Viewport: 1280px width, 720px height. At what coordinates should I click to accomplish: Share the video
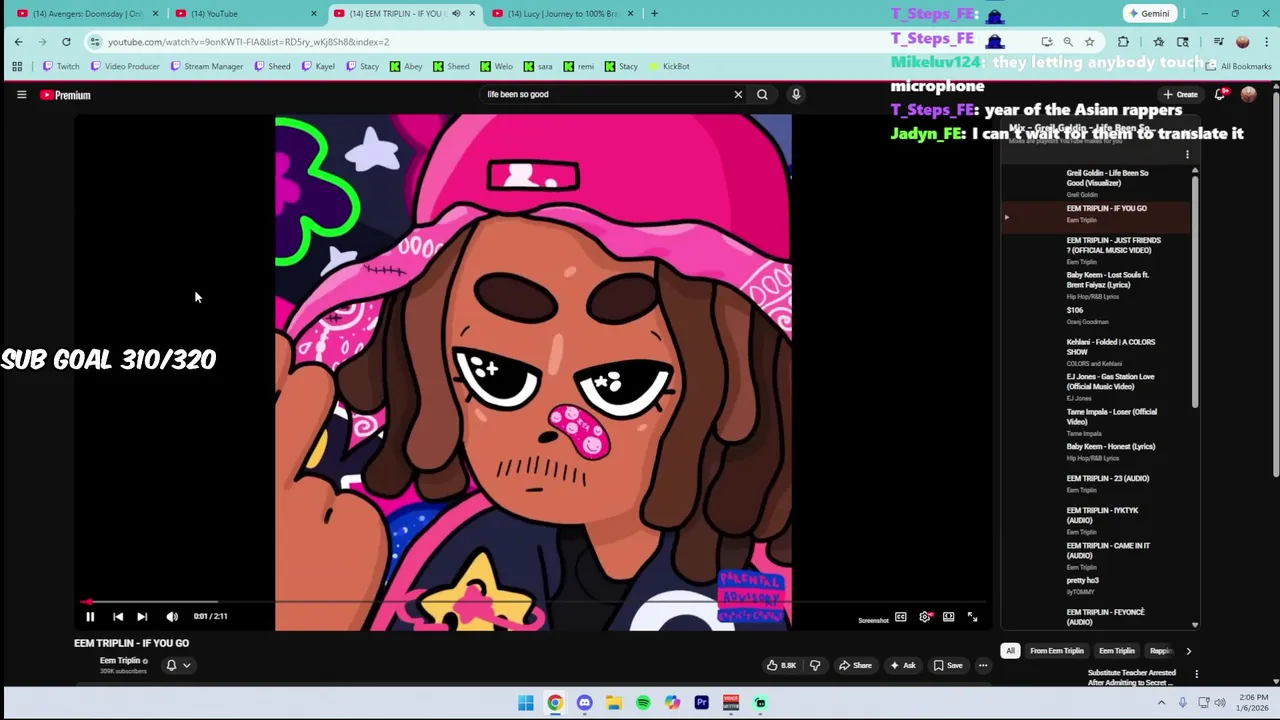click(x=855, y=665)
